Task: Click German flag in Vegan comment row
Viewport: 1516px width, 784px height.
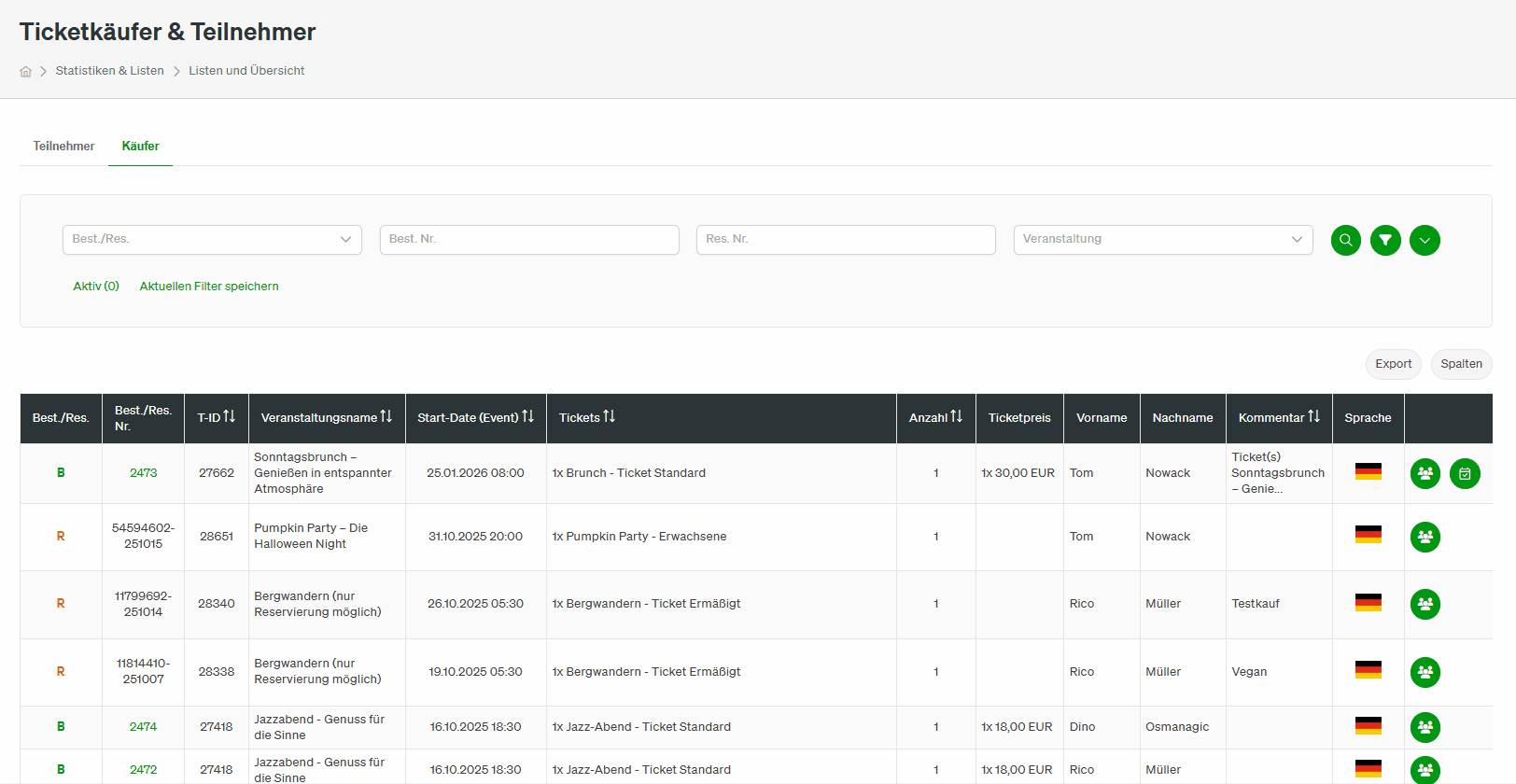Action: click(x=1368, y=670)
